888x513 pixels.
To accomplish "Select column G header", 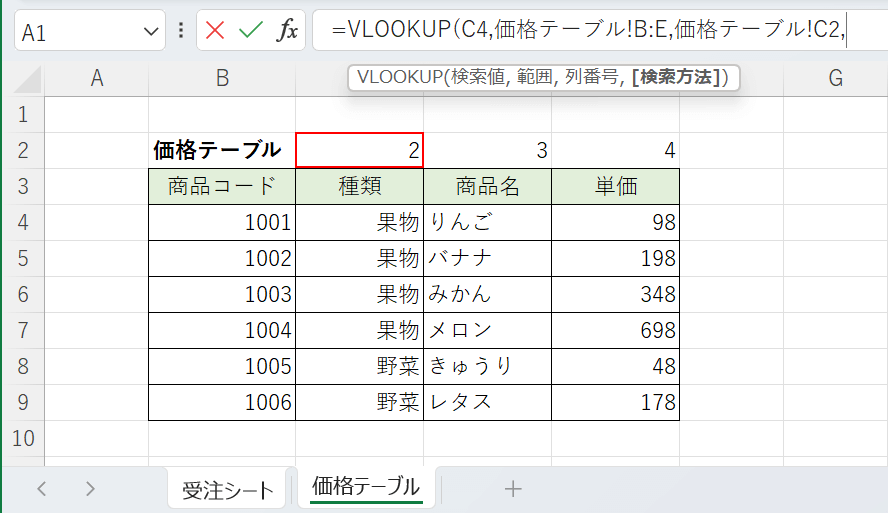I will tap(835, 78).
